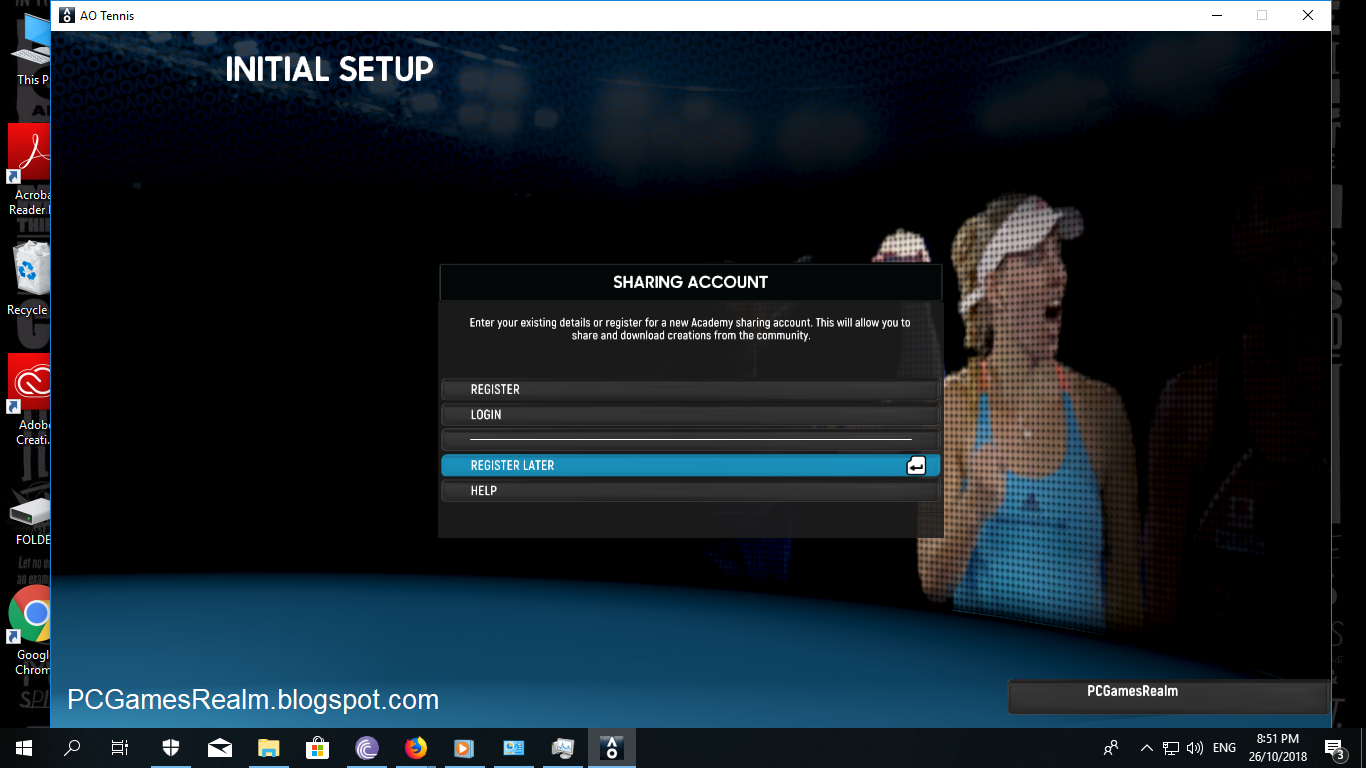Open Action Center notifications icon
The width and height of the screenshot is (1366, 768).
pyautogui.click(x=1334, y=747)
